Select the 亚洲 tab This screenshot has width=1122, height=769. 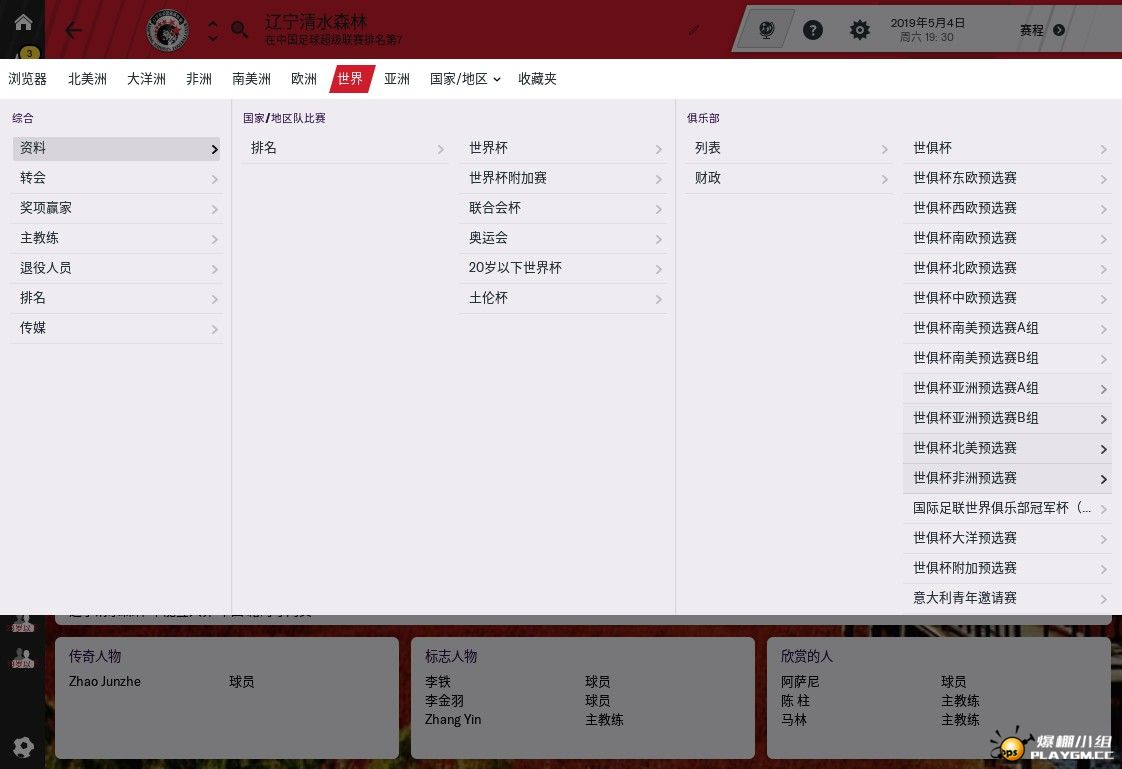[x=397, y=79]
